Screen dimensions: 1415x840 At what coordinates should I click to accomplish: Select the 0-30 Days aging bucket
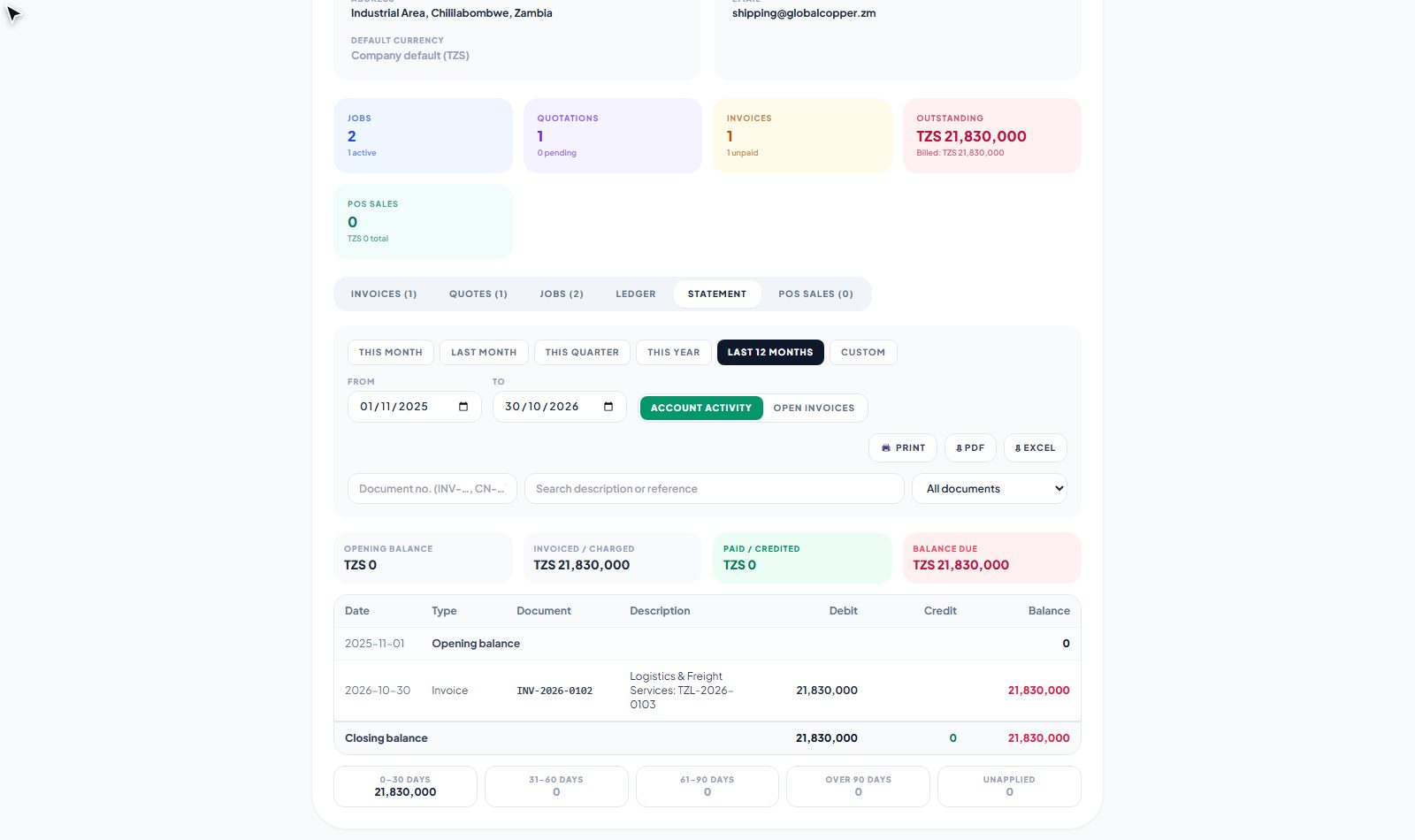[405, 786]
